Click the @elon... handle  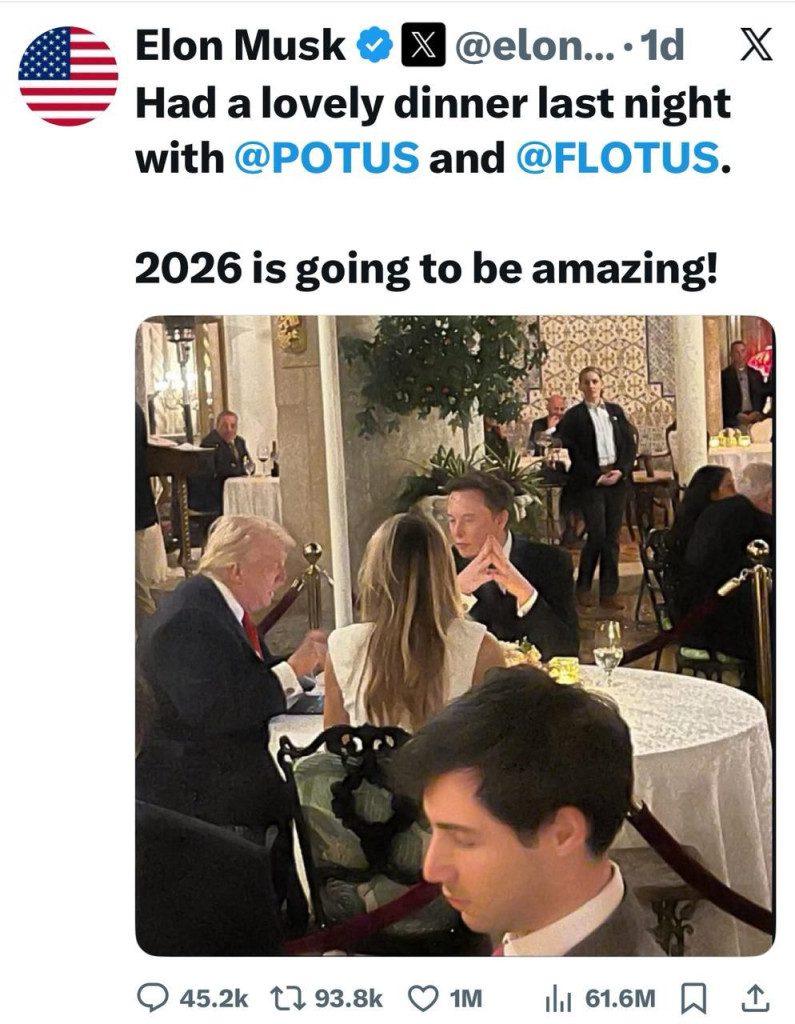520,46
